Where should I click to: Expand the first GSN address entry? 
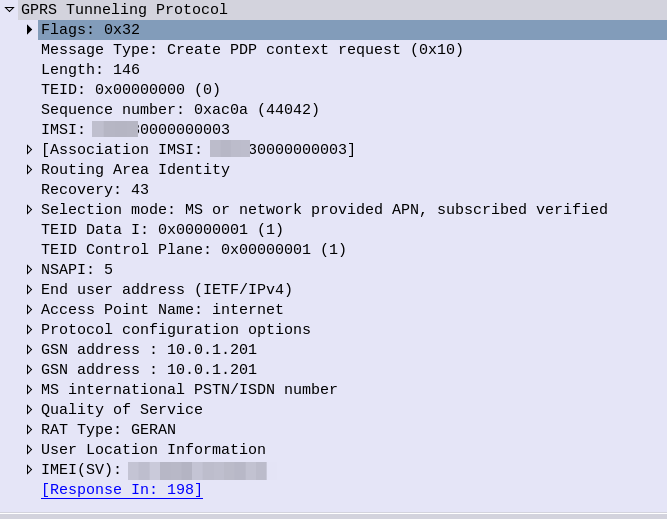[30, 350]
